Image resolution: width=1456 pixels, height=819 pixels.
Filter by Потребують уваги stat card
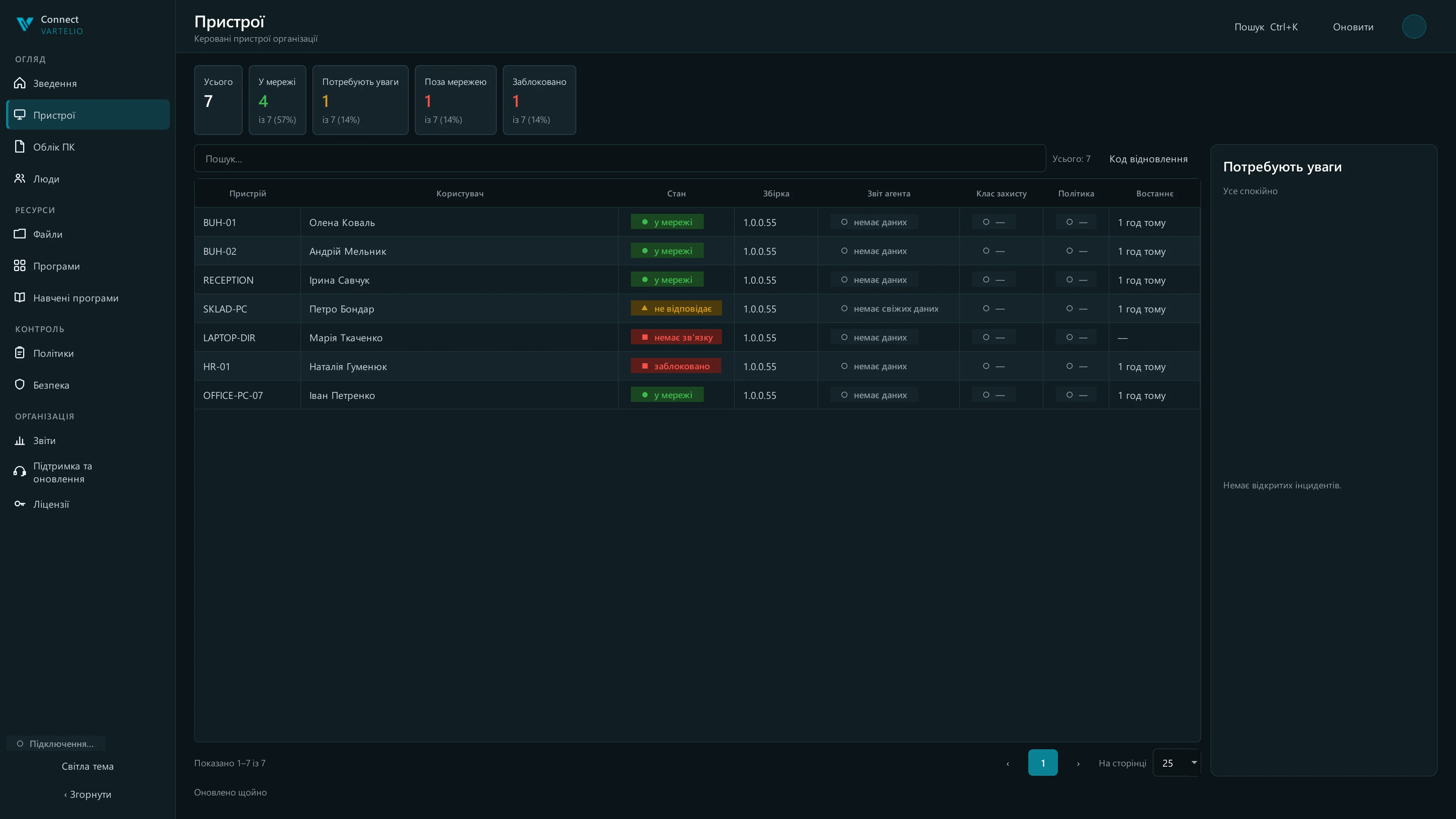click(360, 100)
